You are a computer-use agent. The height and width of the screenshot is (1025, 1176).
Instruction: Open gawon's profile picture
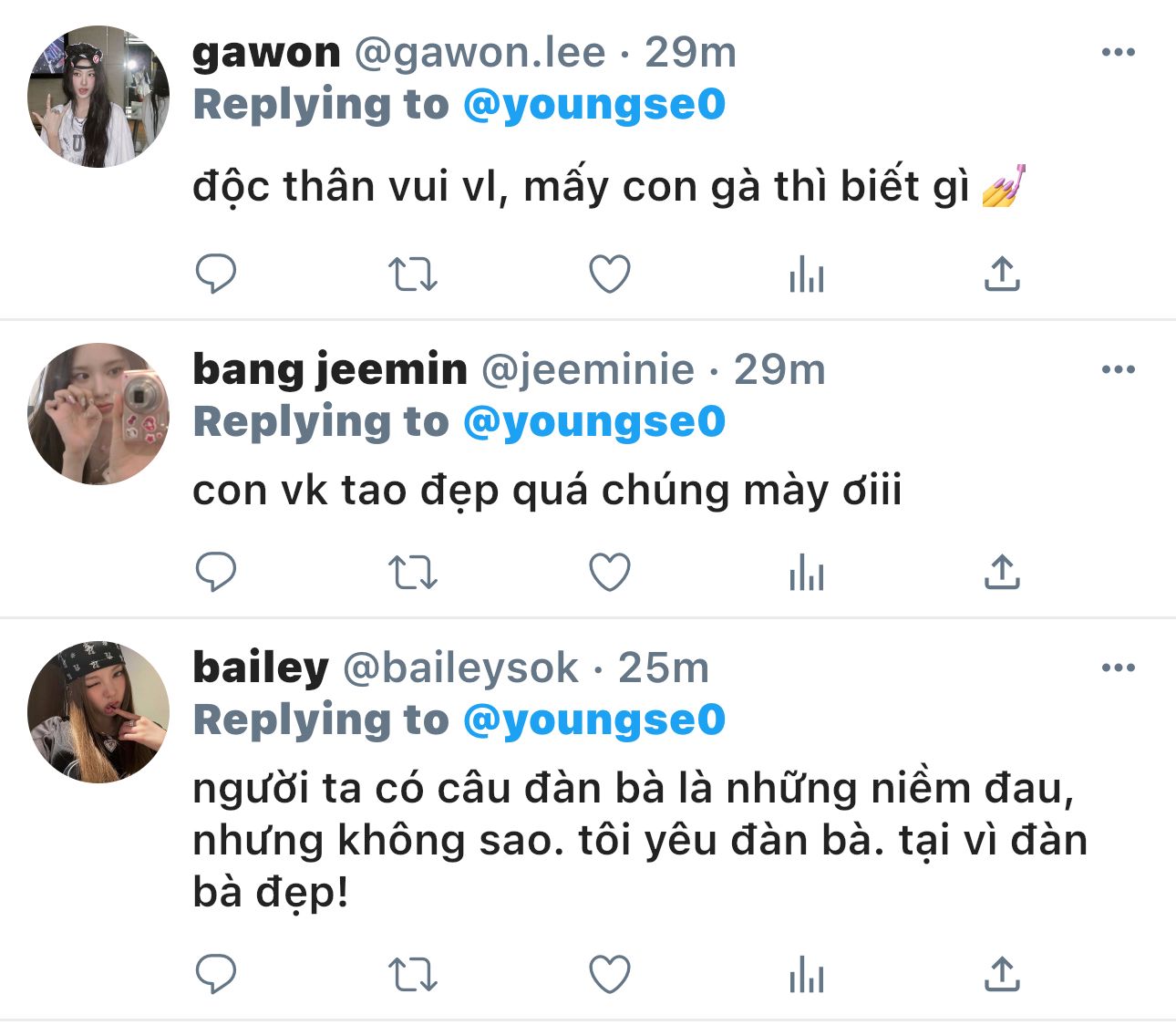(98, 98)
